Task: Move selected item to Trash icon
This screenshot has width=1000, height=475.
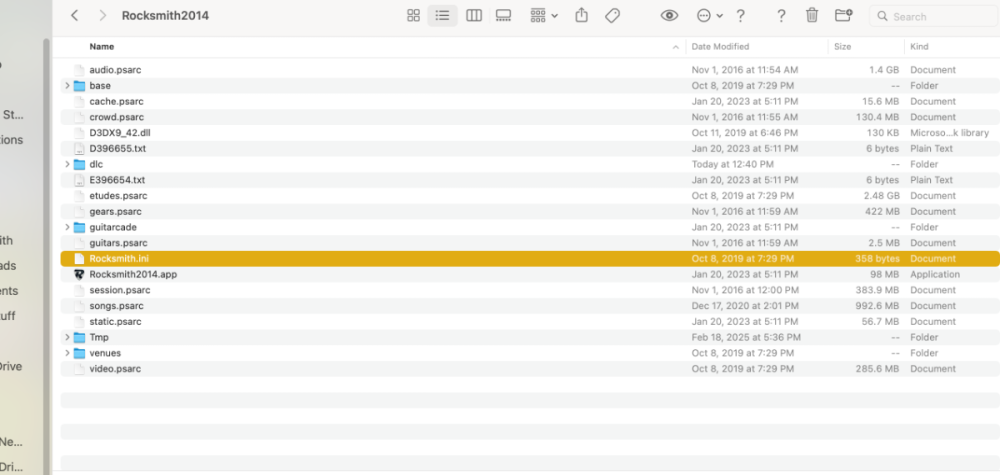Action: tap(812, 16)
